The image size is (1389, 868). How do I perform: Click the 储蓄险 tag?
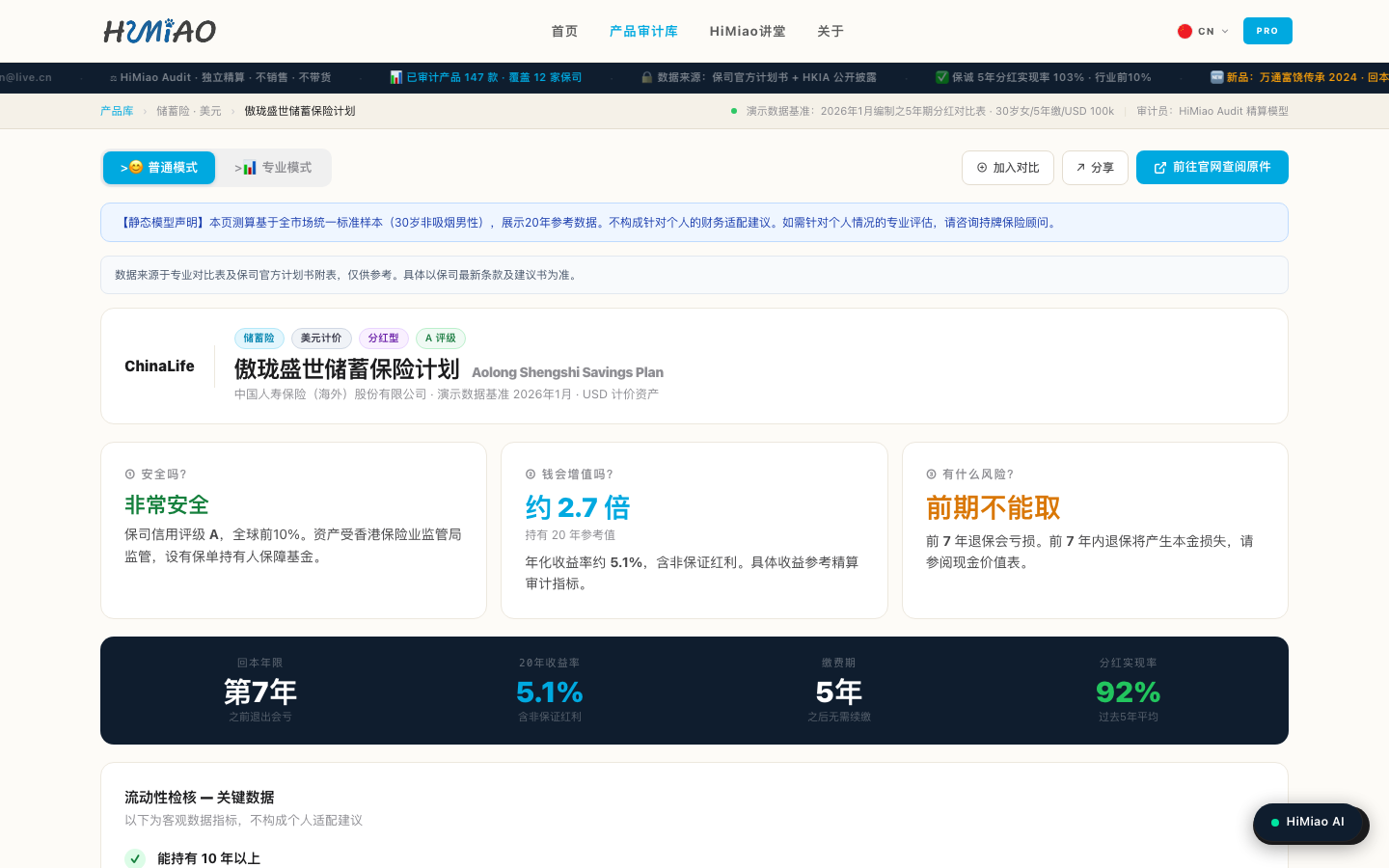[x=259, y=339]
